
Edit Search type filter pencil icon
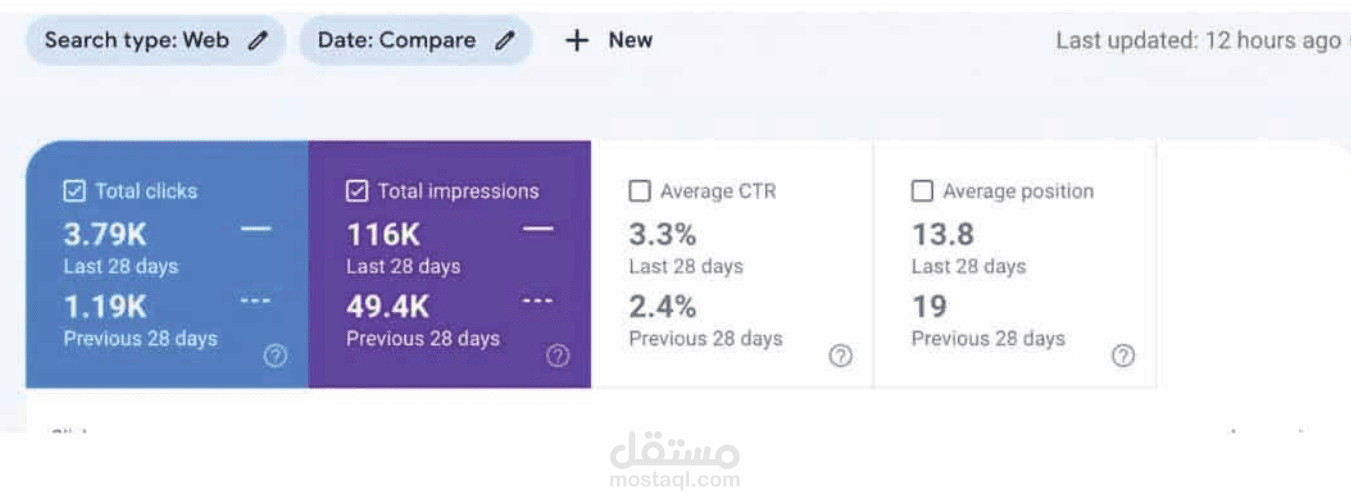pyautogui.click(x=258, y=41)
